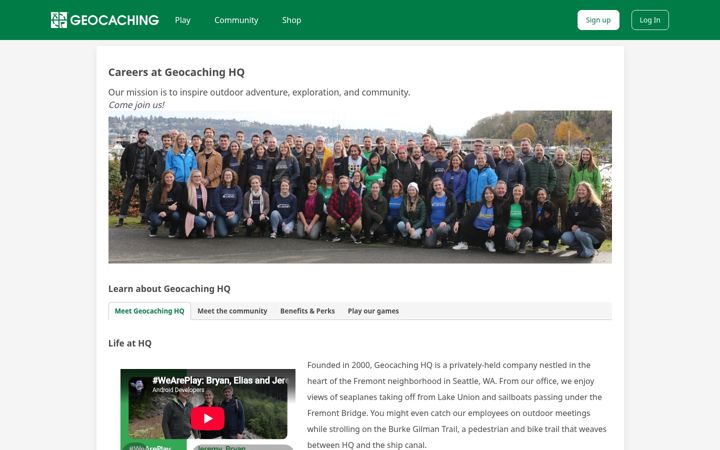Open the Benefits & Perks tab

[307, 311]
